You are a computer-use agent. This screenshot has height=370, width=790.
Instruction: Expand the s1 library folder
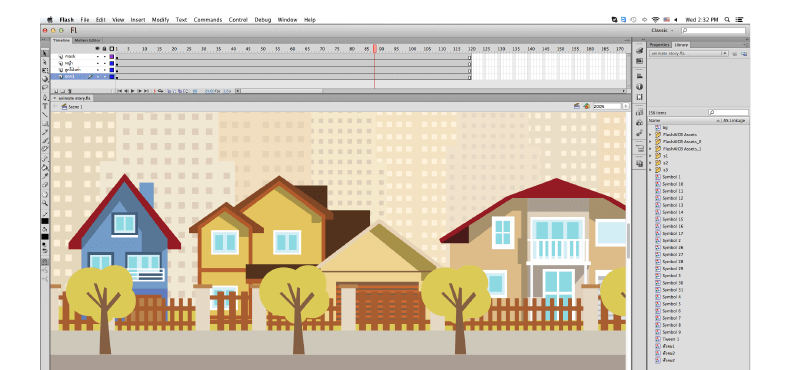point(650,156)
